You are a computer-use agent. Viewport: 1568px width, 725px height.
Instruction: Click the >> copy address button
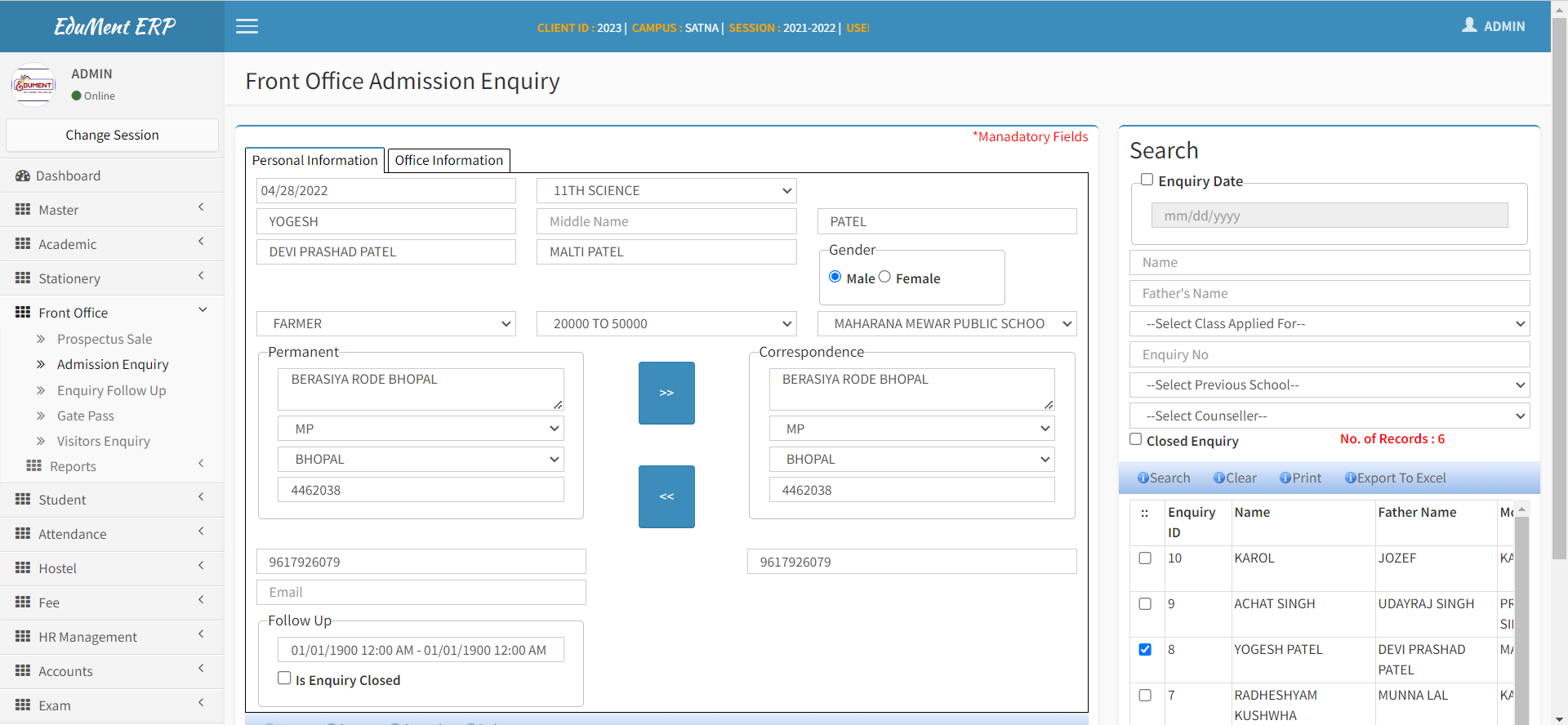(666, 393)
